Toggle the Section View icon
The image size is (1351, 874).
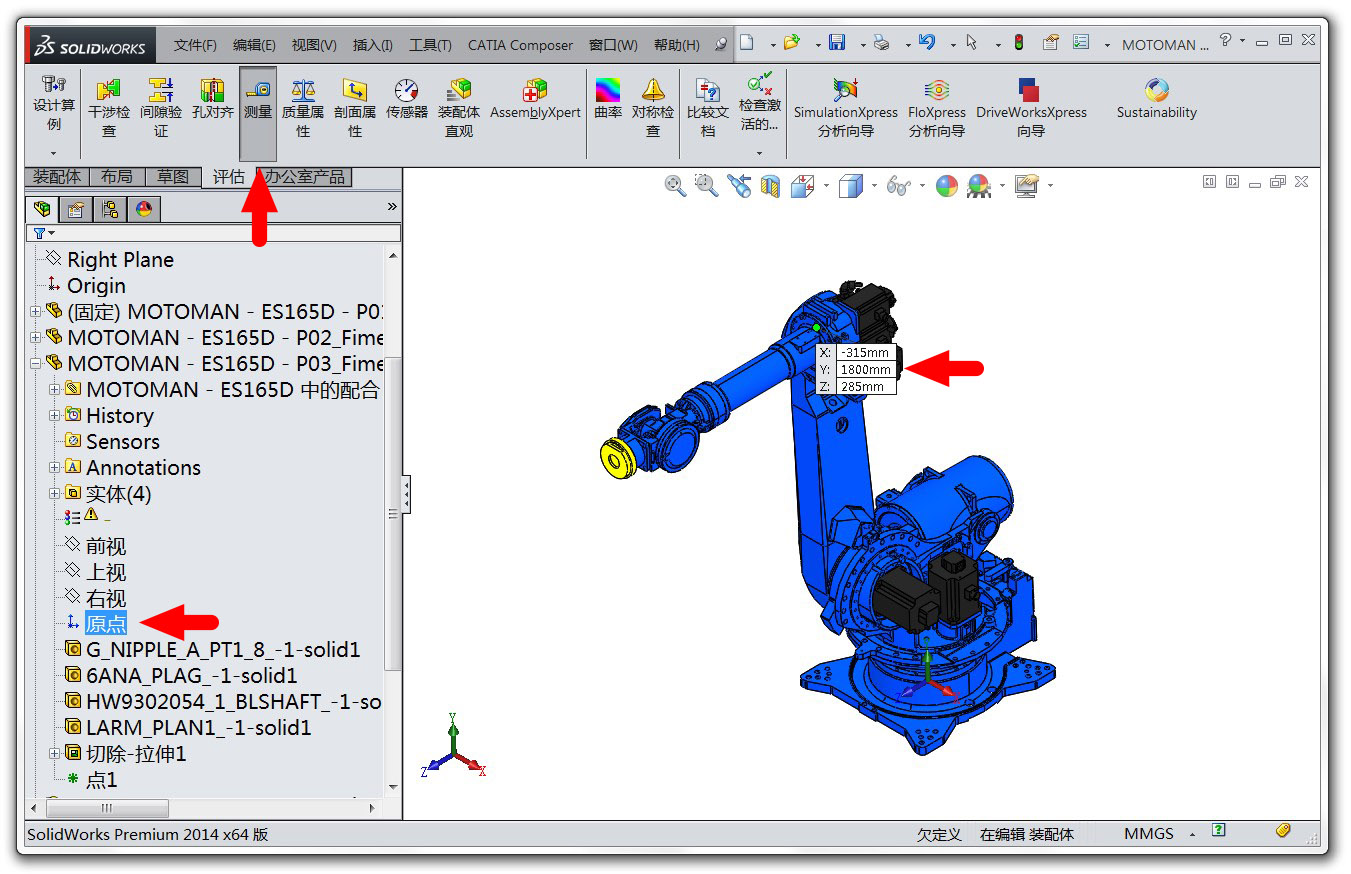click(x=770, y=186)
